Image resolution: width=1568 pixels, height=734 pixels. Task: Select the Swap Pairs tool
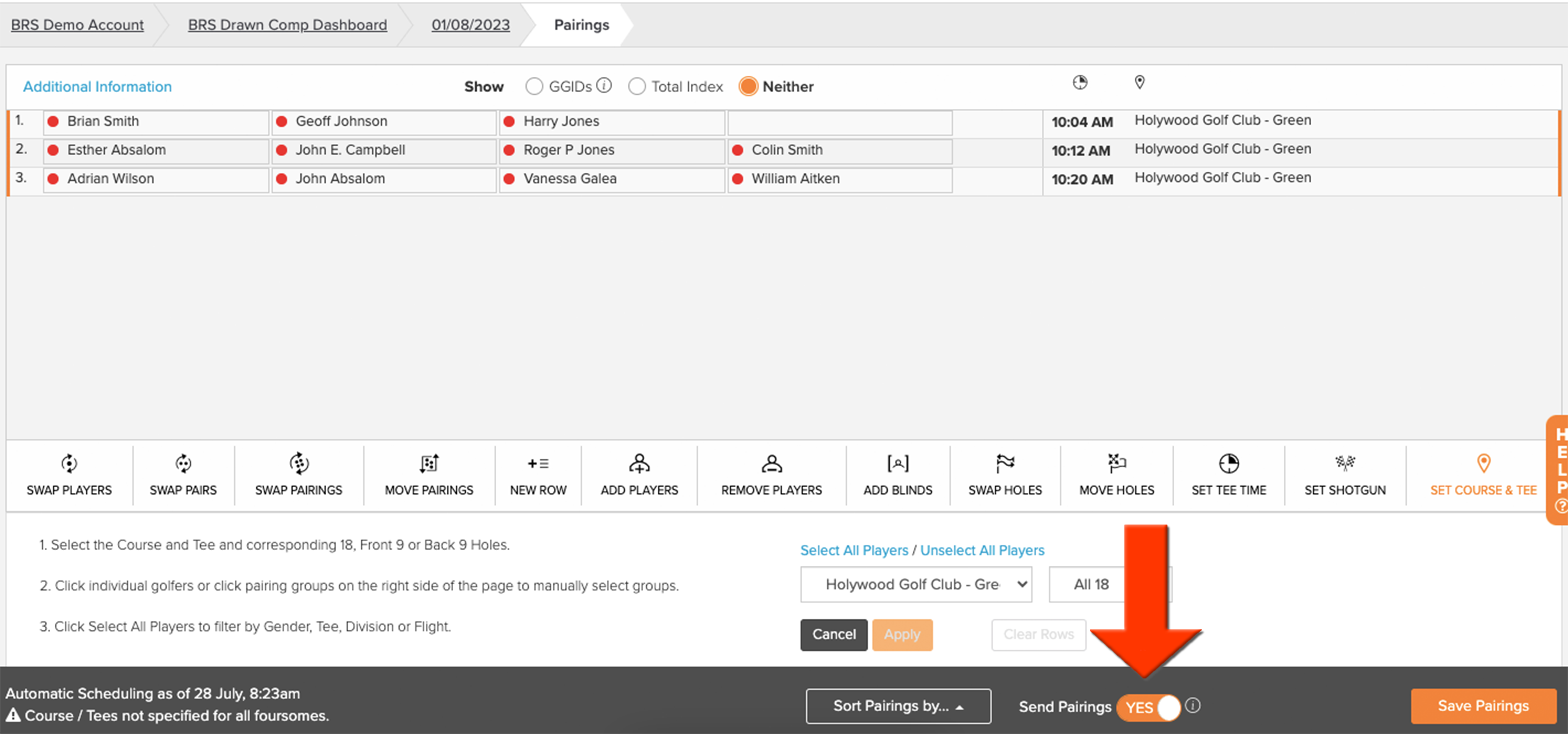(183, 475)
